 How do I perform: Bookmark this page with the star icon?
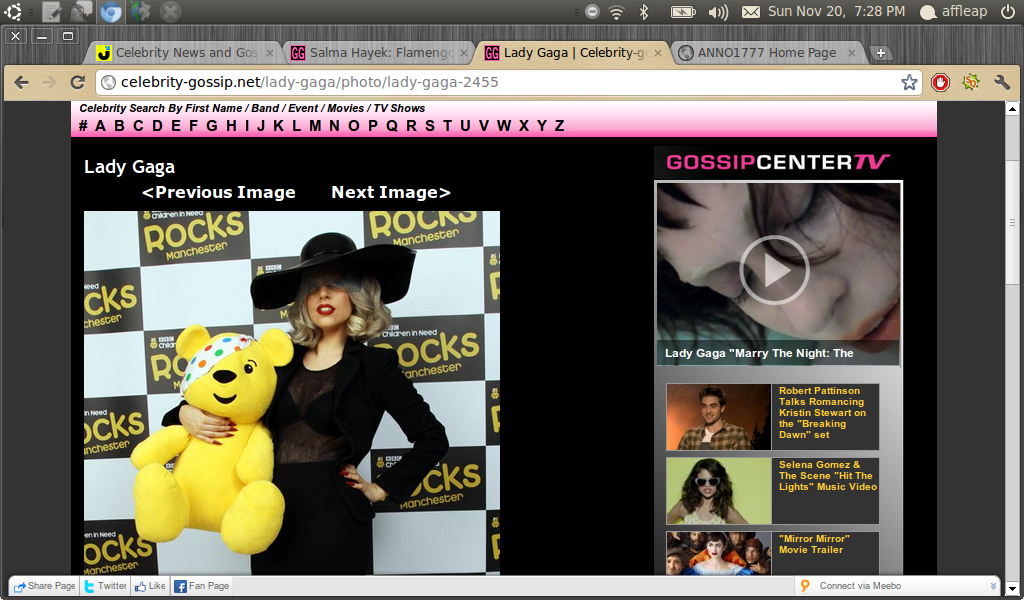click(x=909, y=82)
